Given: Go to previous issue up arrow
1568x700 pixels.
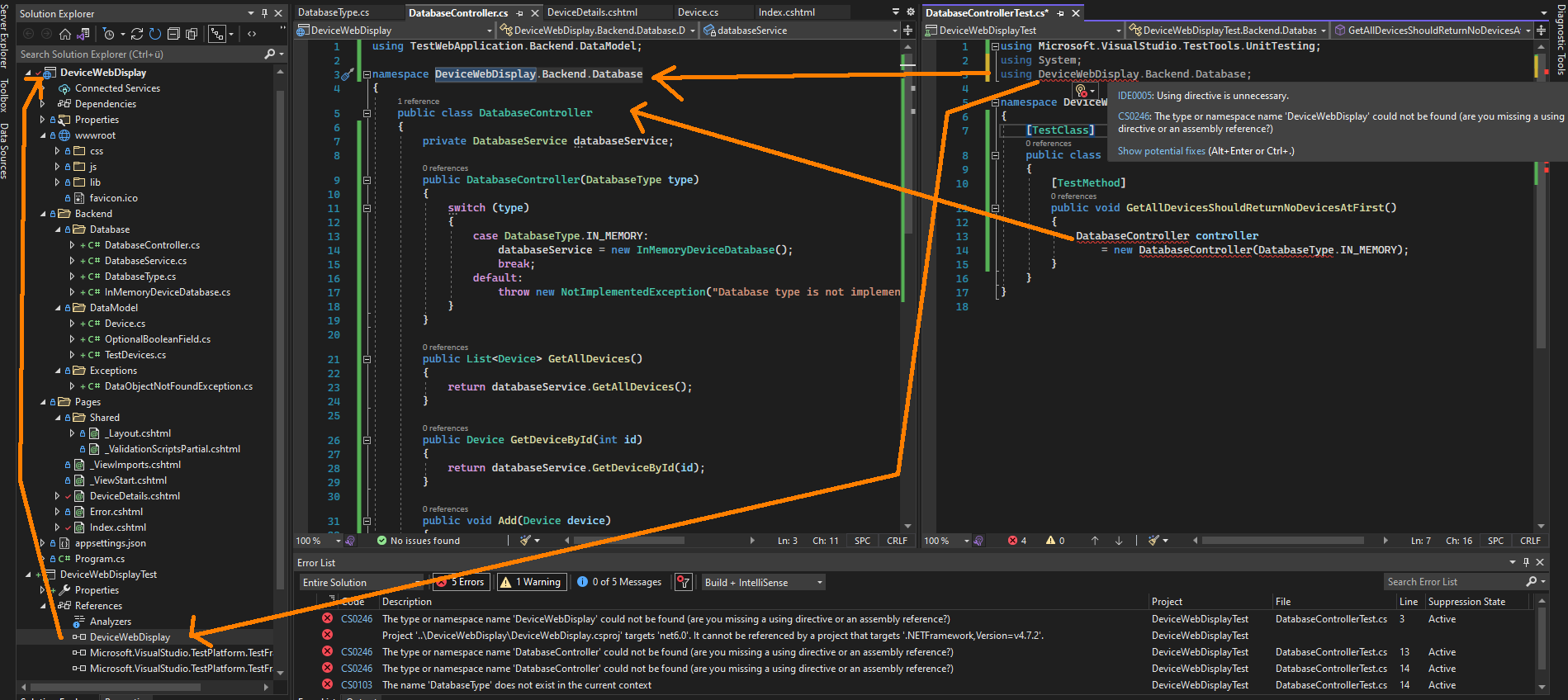Looking at the screenshot, I should click(x=1095, y=541).
